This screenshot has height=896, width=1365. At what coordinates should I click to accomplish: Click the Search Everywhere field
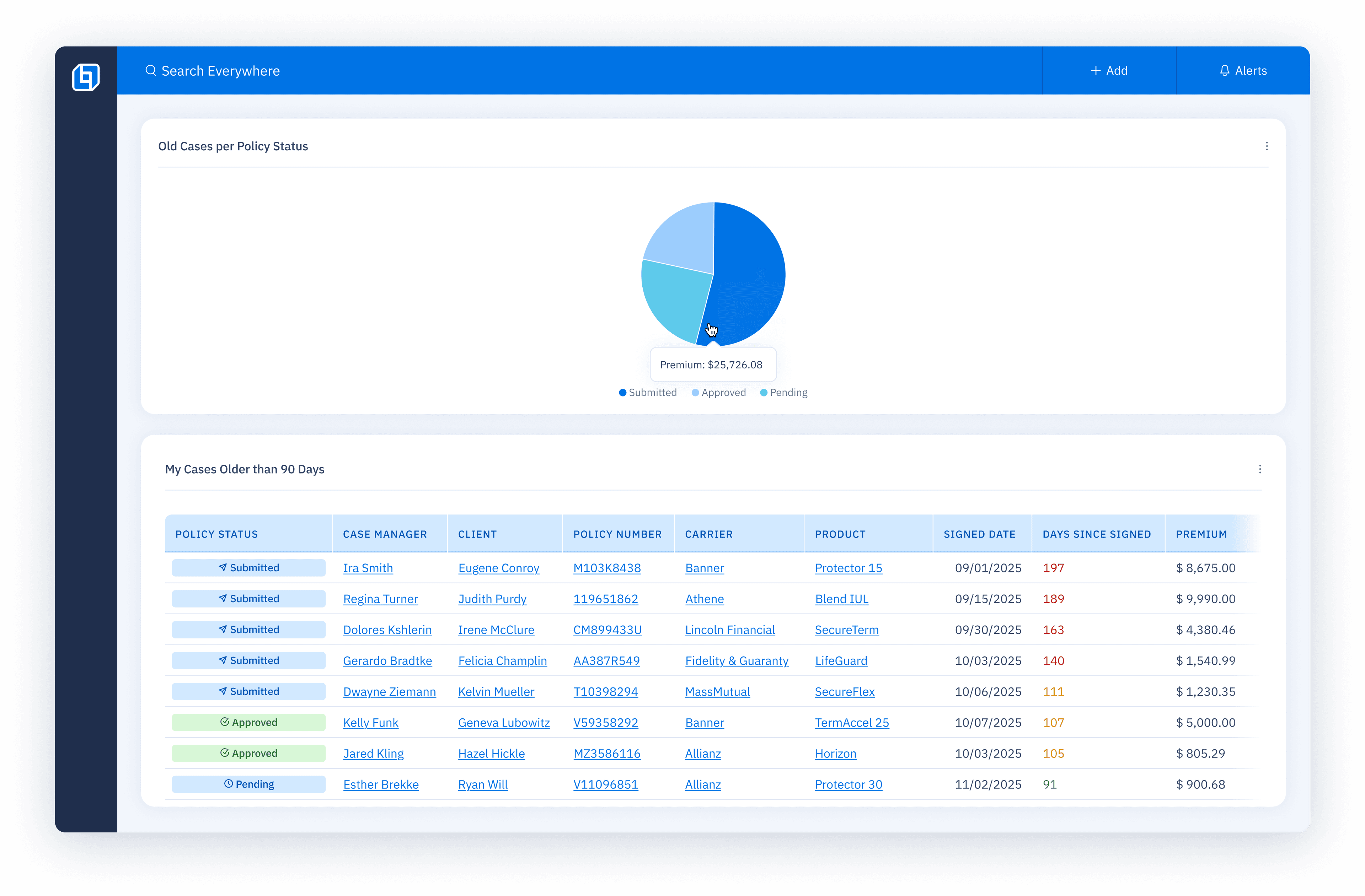tap(221, 70)
